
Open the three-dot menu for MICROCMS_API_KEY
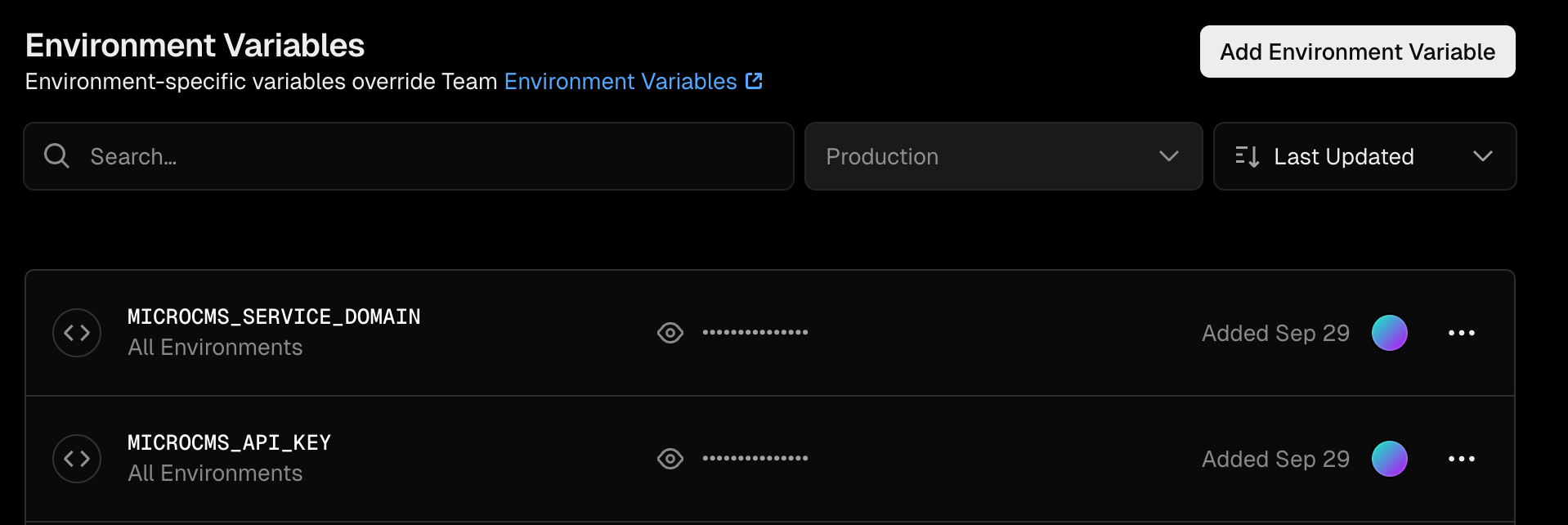point(1461,459)
